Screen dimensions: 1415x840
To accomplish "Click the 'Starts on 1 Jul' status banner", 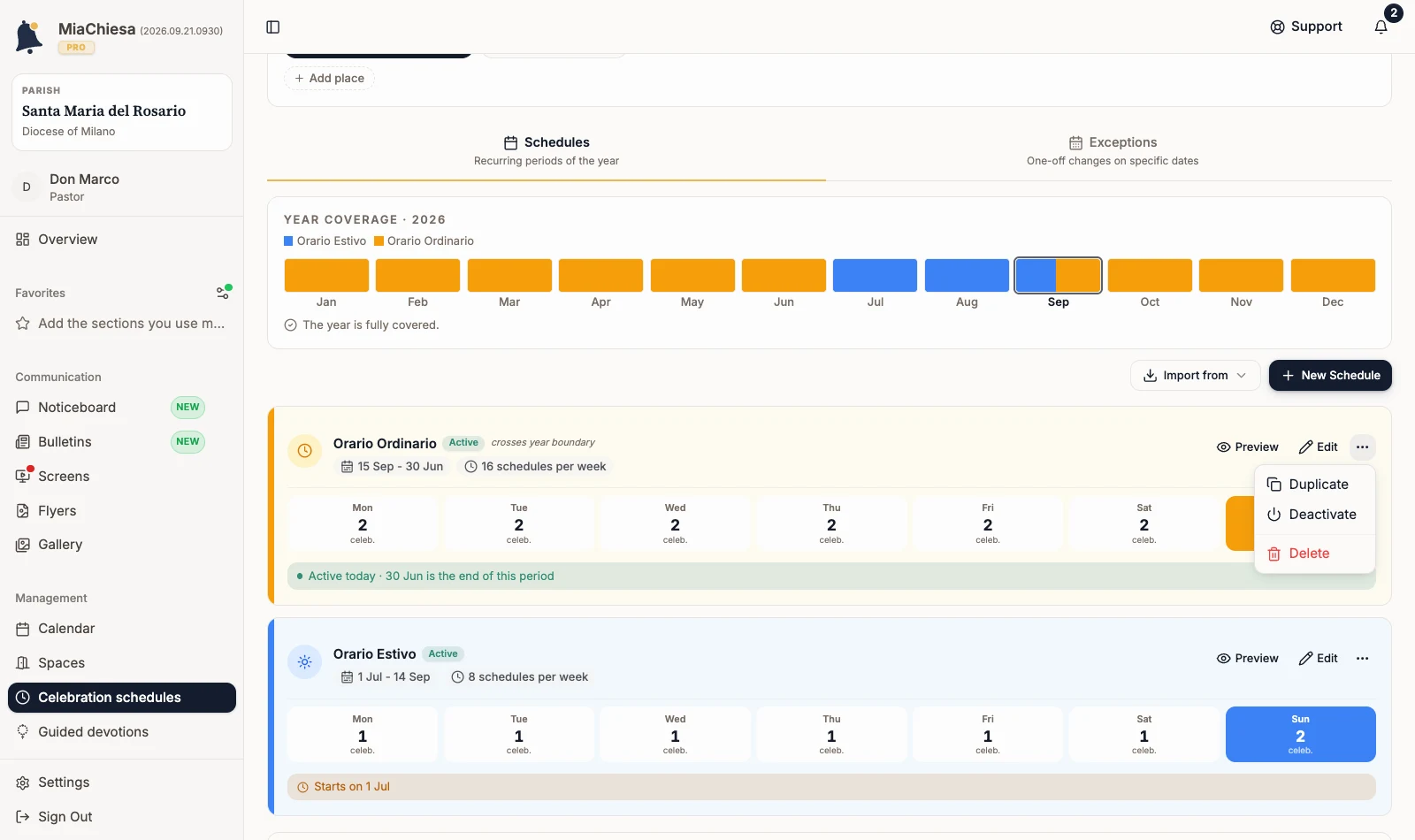I will click(831, 787).
